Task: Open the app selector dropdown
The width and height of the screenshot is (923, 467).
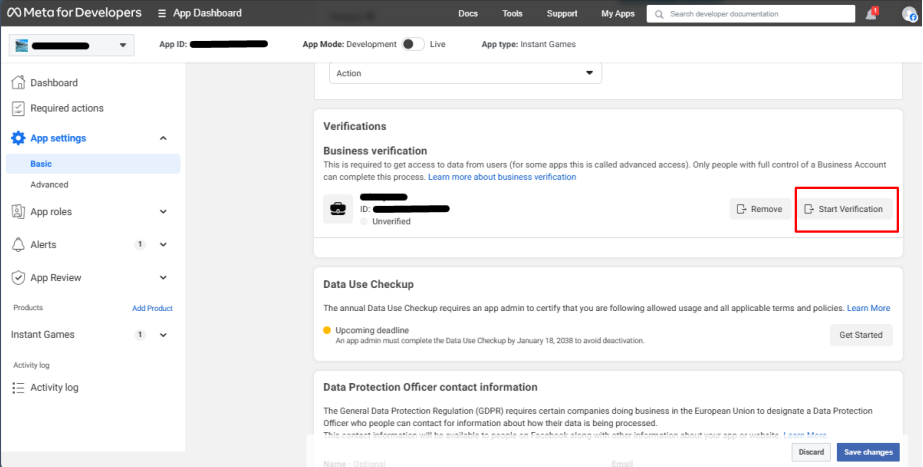Action: pos(72,45)
